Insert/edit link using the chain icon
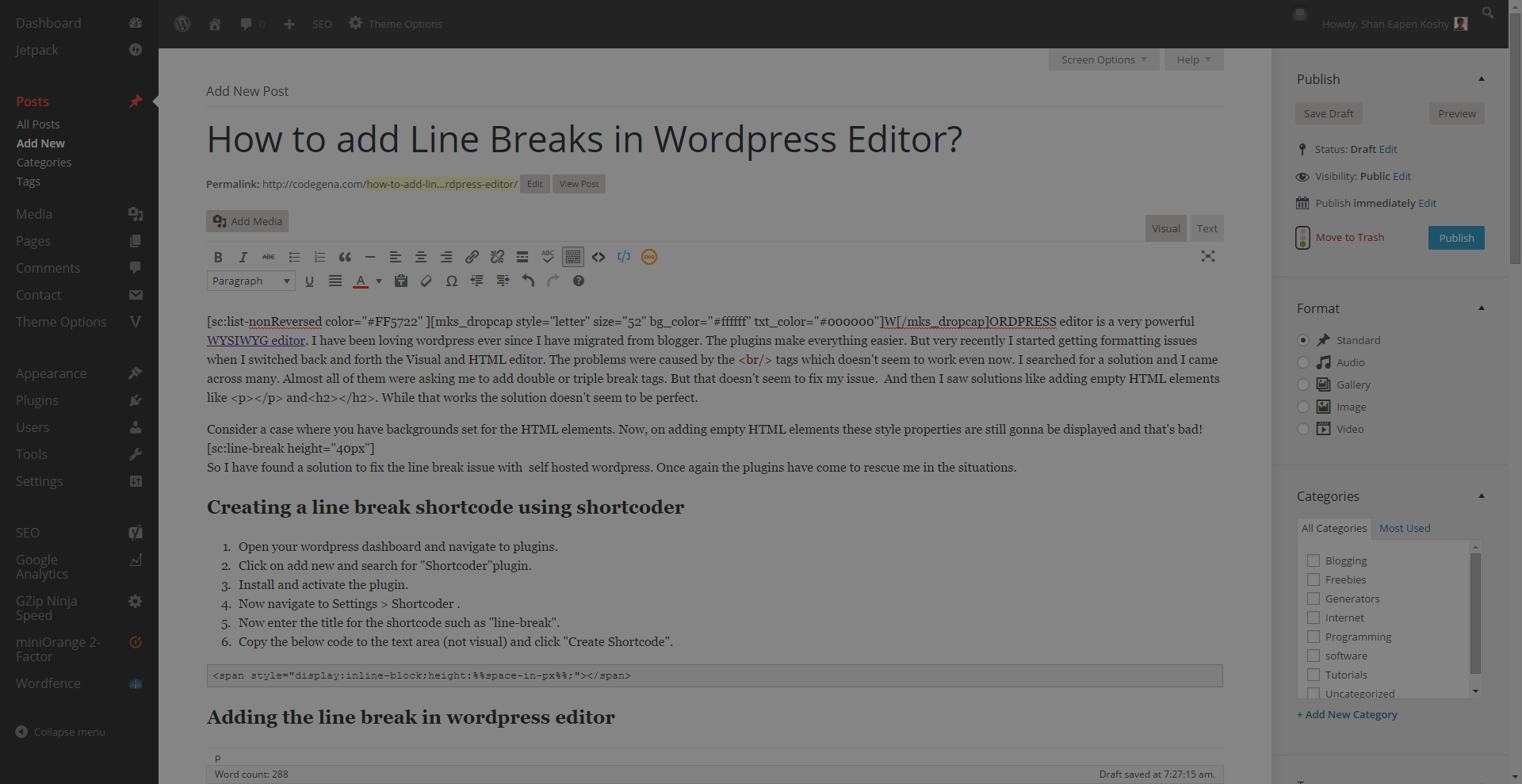Viewport: 1522px width, 784px height. (x=472, y=257)
